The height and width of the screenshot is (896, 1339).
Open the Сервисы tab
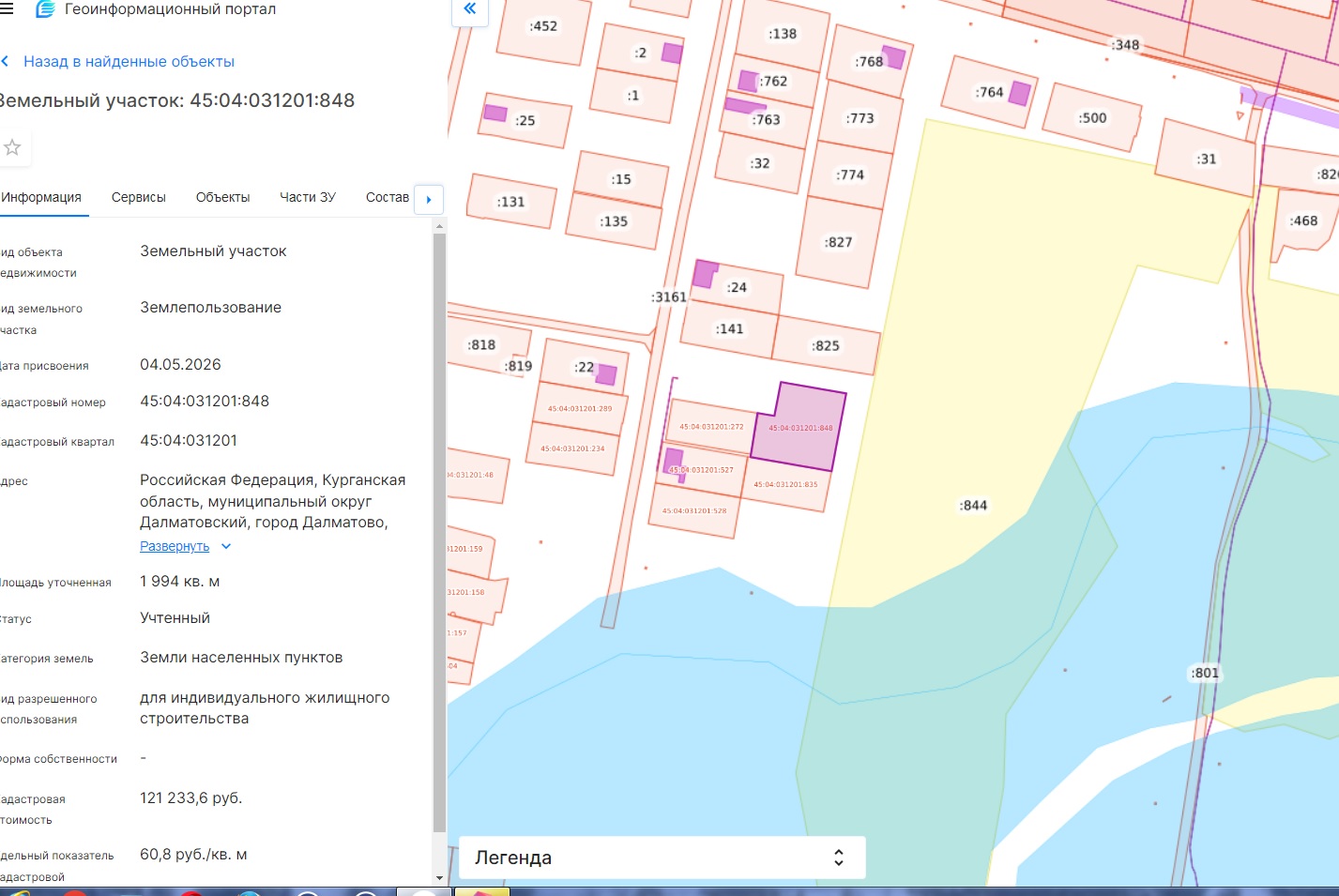coord(139,197)
